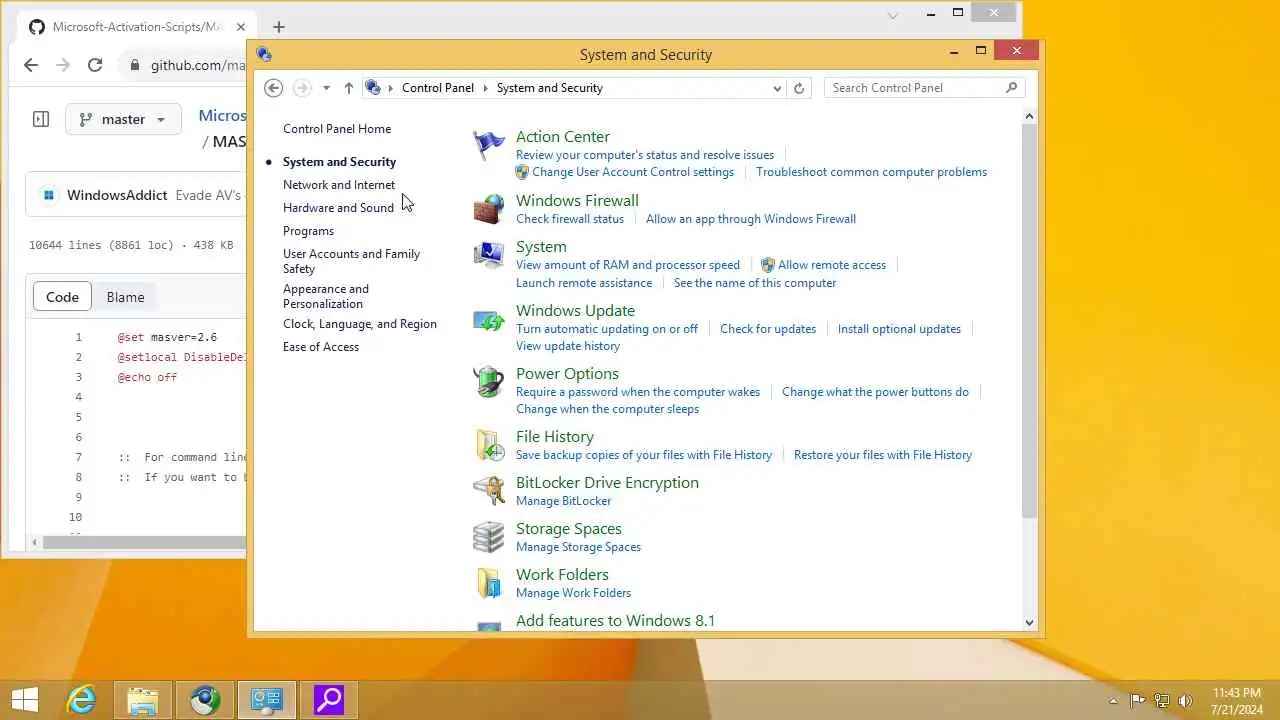Click the Control Panel icon in address bar
Image resolution: width=1280 pixels, height=720 pixels.
coord(373,88)
